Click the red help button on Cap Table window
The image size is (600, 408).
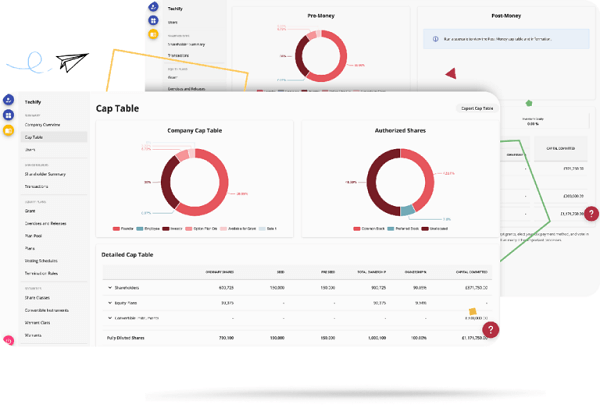pos(491,330)
